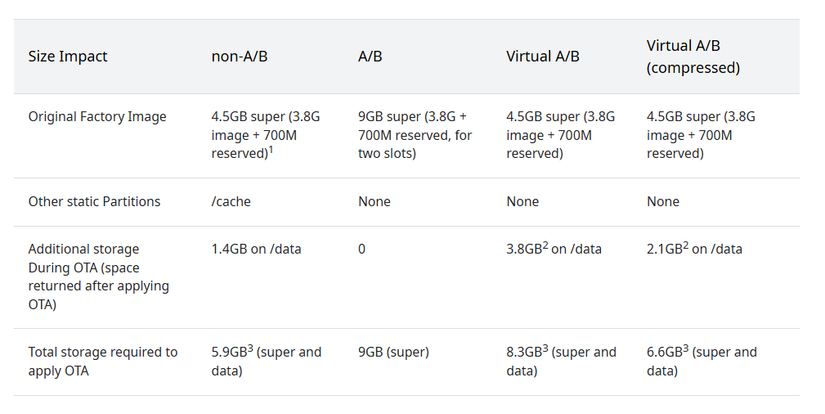Click footnote 3 next to 8.3GB

545,349
